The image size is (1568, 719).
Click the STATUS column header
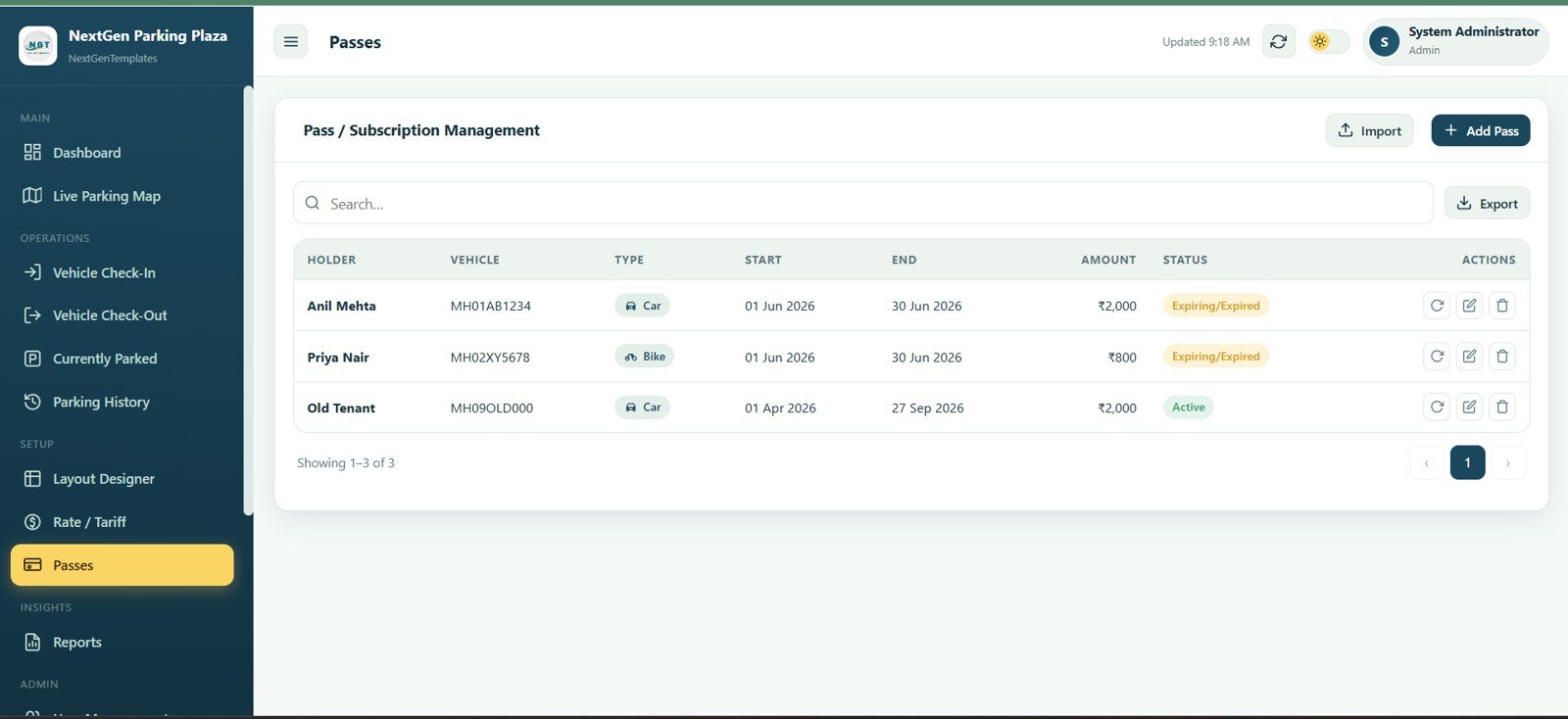(x=1185, y=260)
